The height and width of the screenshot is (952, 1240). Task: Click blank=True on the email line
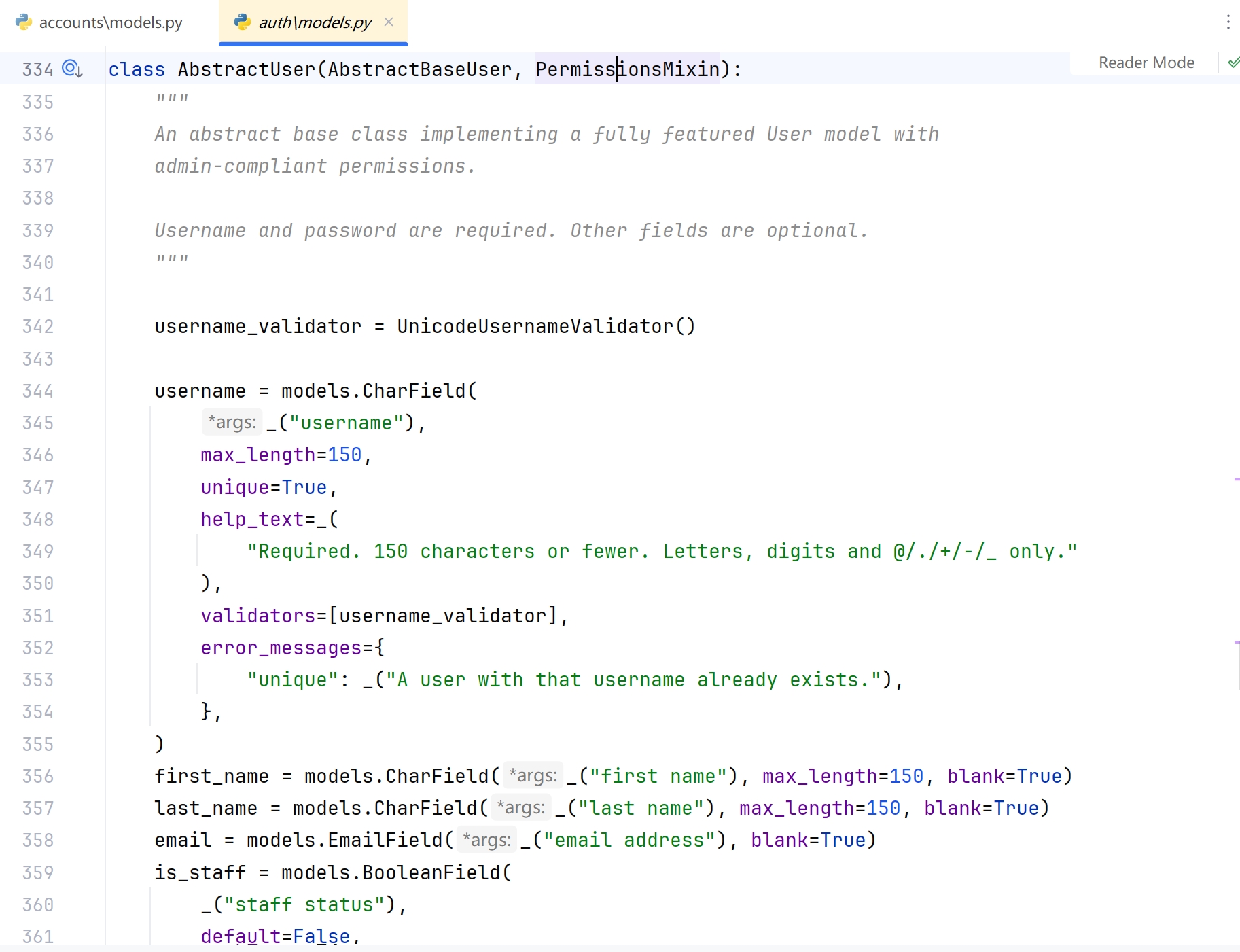808,840
